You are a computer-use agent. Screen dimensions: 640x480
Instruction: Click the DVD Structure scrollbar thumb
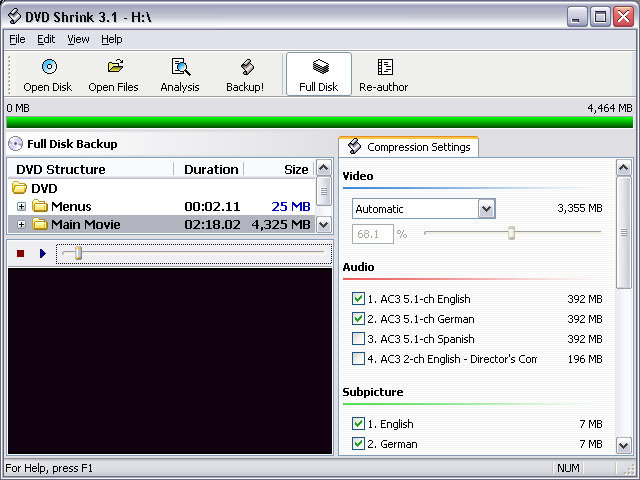pos(324,191)
